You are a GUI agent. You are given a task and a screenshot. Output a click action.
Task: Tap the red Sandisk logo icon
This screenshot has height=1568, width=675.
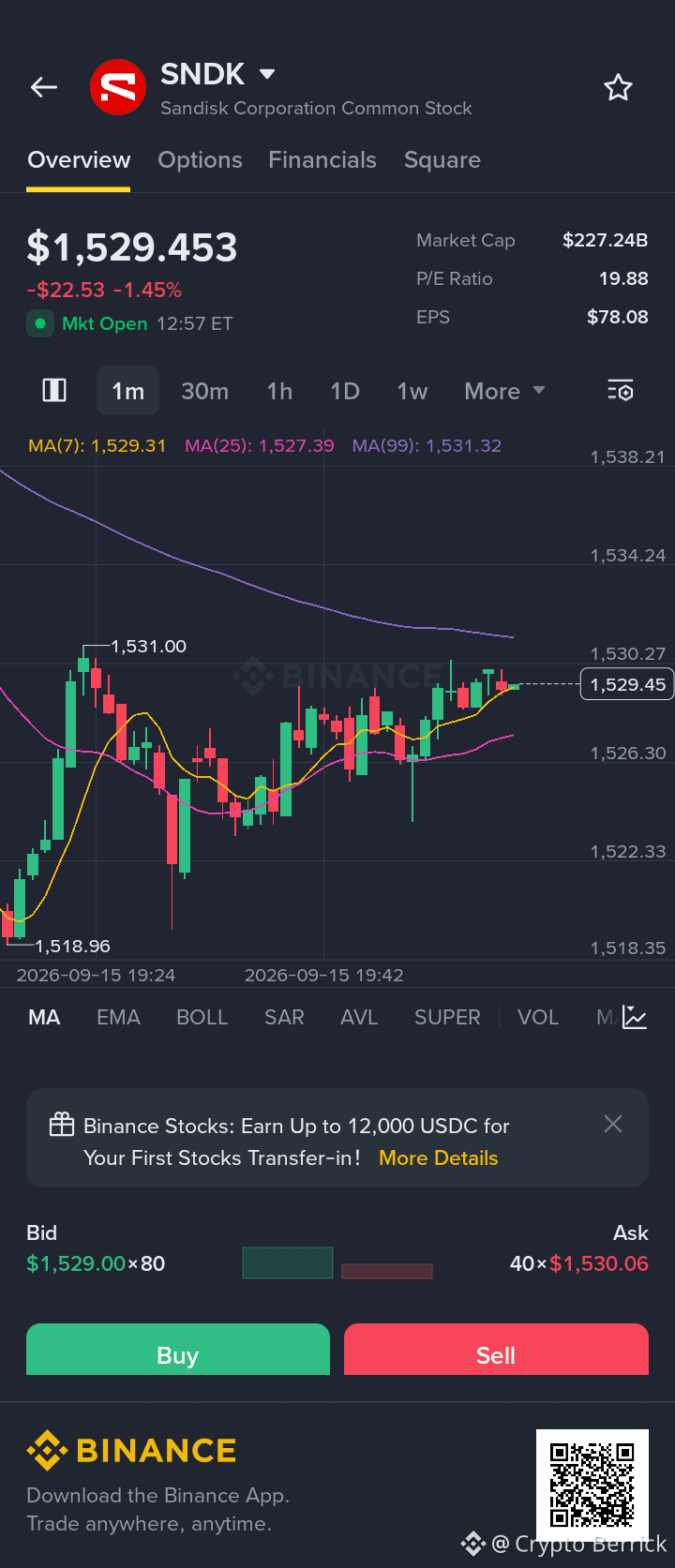coord(118,88)
